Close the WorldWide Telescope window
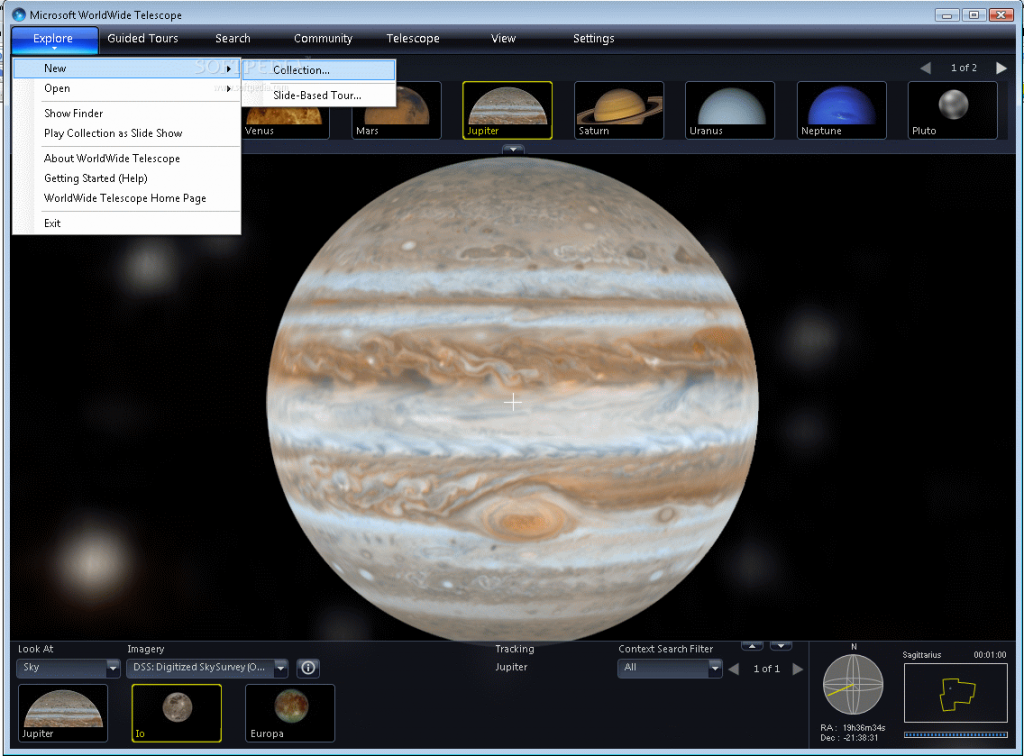This screenshot has width=1024, height=756. tap(1001, 14)
